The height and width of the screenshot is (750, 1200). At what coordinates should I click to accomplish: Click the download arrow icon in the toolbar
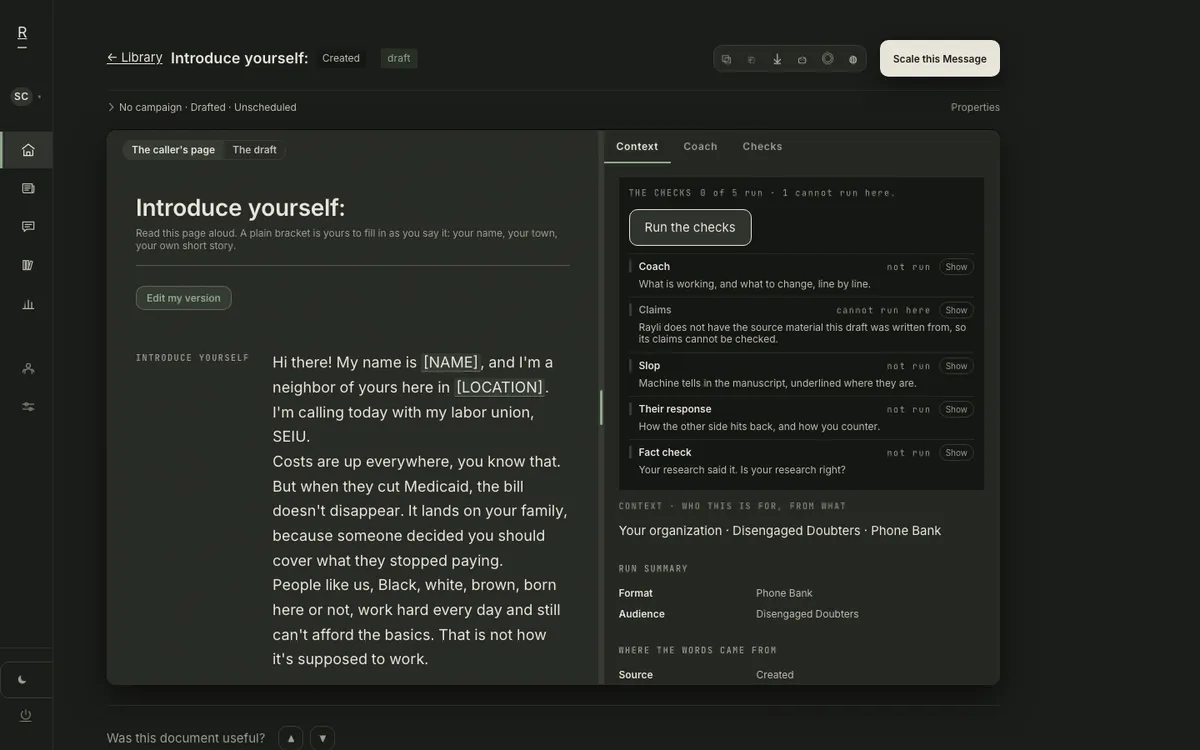point(777,59)
